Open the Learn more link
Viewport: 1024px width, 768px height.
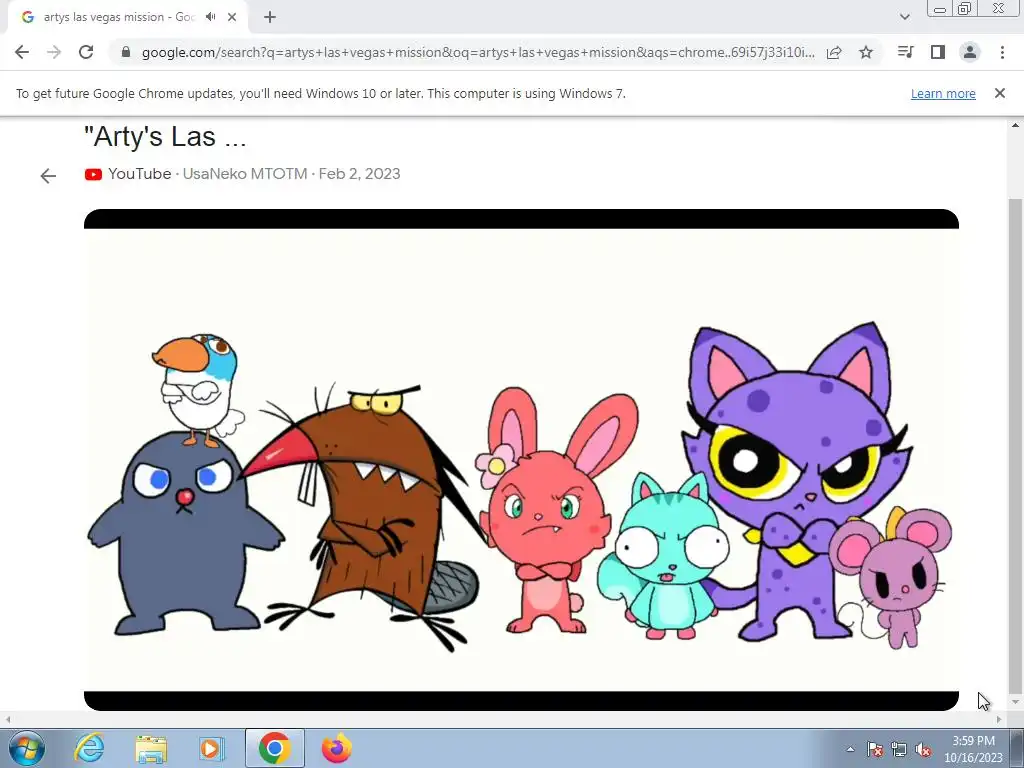[943, 93]
